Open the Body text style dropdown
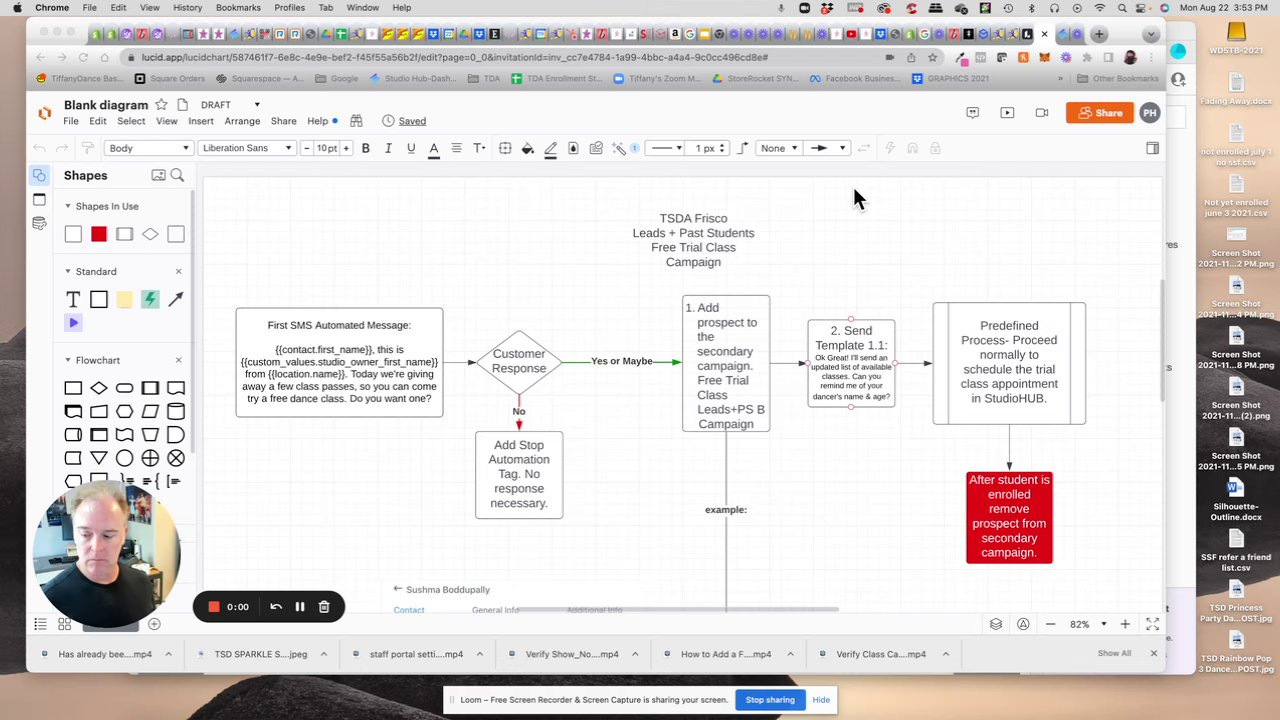Viewport: 1280px width, 720px height. (148, 148)
